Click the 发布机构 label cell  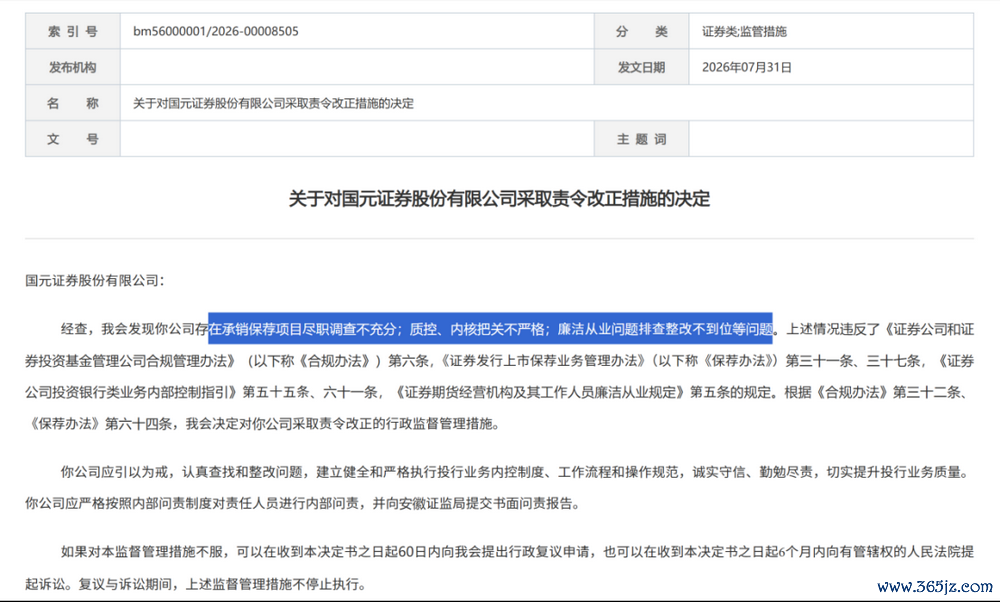(x=73, y=67)
